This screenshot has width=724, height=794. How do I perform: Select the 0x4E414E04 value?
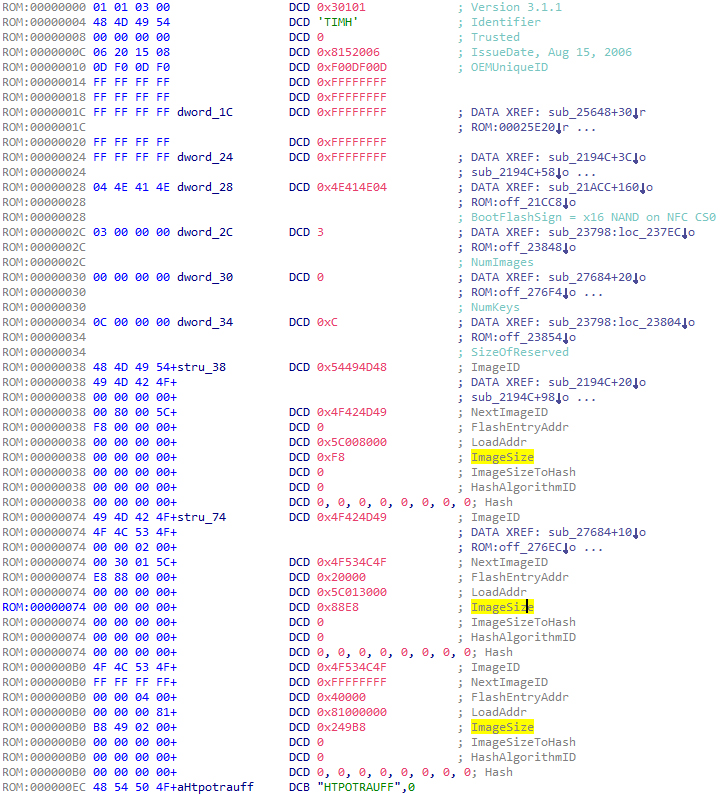[x=352, y=187]
